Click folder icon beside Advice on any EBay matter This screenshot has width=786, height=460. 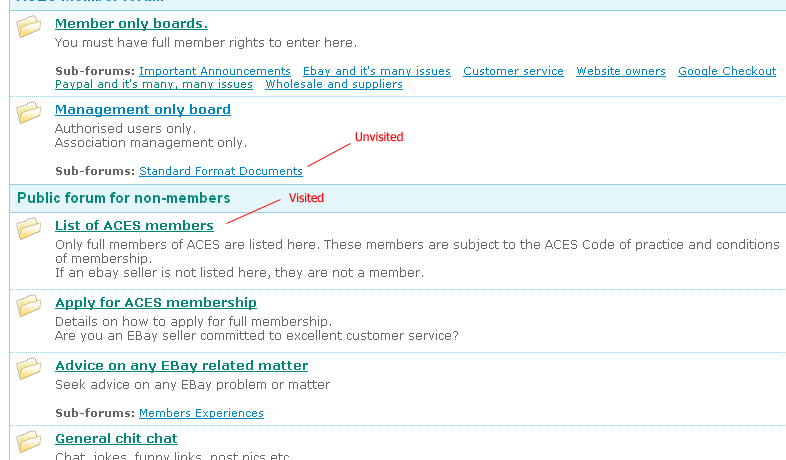29,369
